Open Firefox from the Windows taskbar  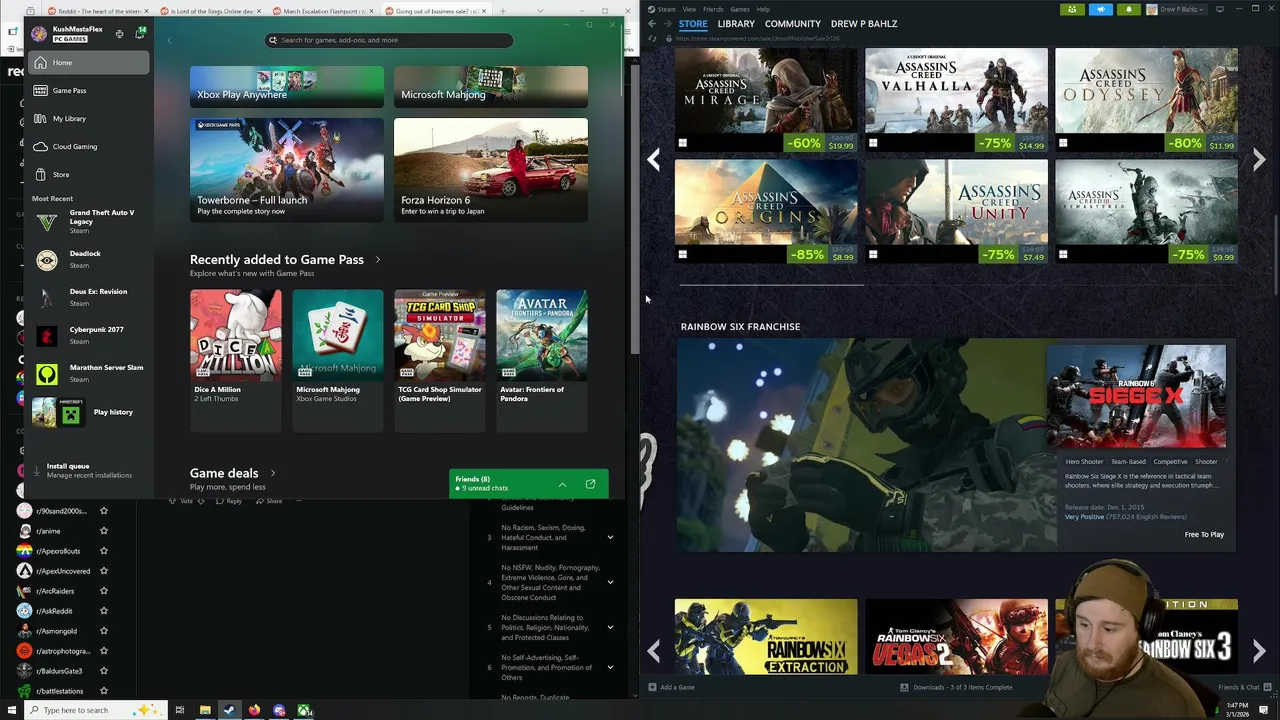coord(254,710)
